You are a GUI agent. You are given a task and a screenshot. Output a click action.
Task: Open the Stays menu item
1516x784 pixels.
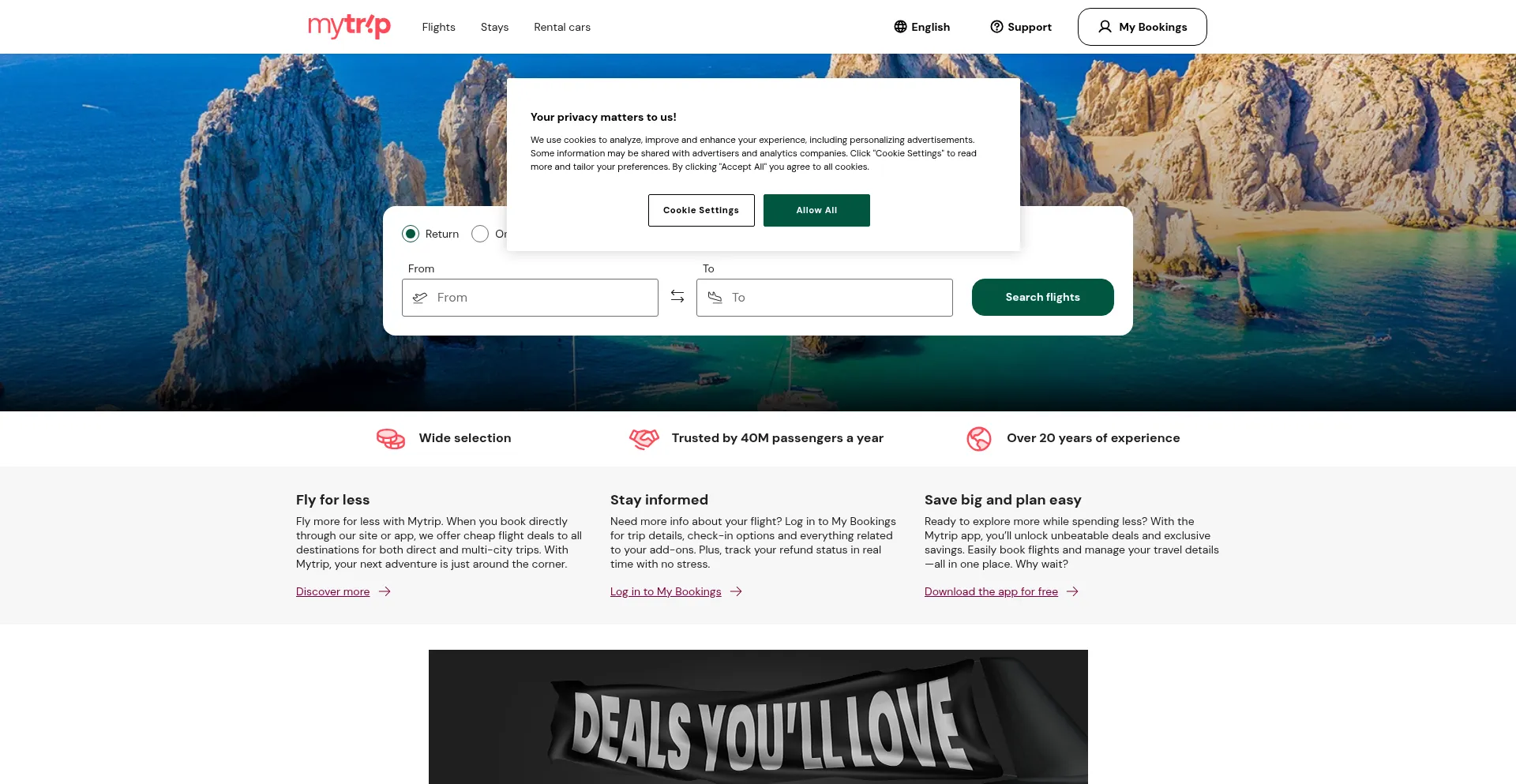tap(494, 27)
